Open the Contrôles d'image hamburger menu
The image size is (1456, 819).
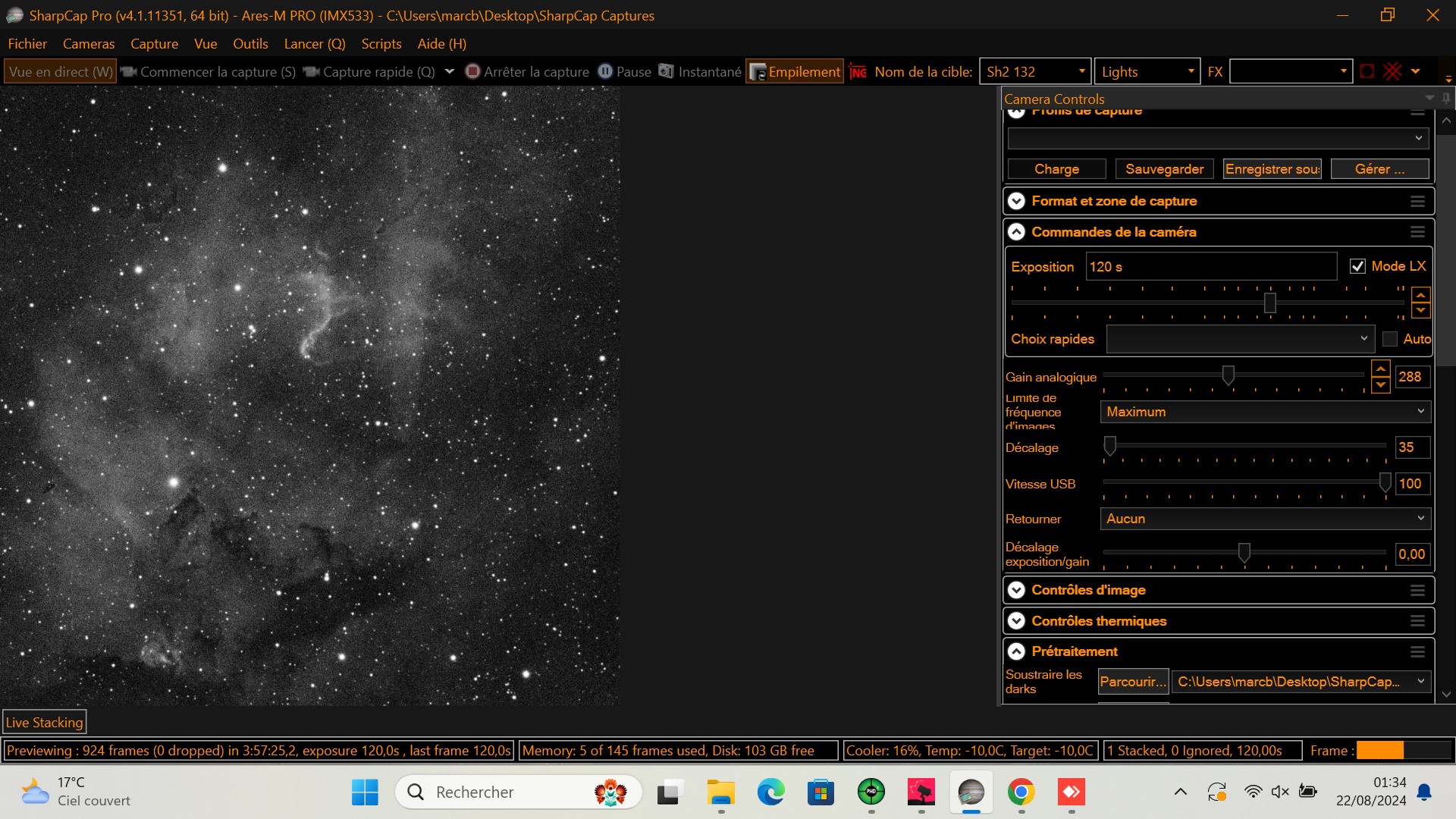click(x=1417, y=590)
